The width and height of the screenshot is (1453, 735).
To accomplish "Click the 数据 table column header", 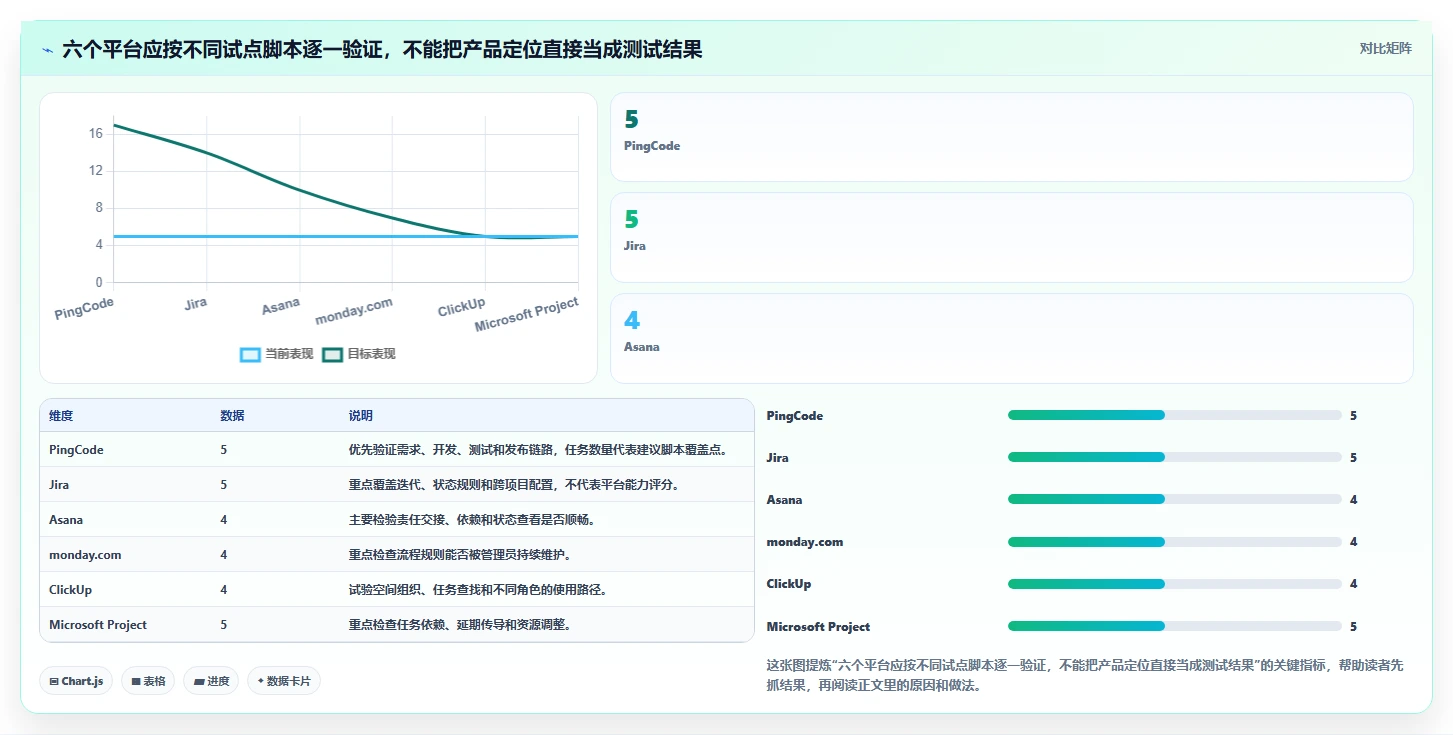I will tap(232, 416).
